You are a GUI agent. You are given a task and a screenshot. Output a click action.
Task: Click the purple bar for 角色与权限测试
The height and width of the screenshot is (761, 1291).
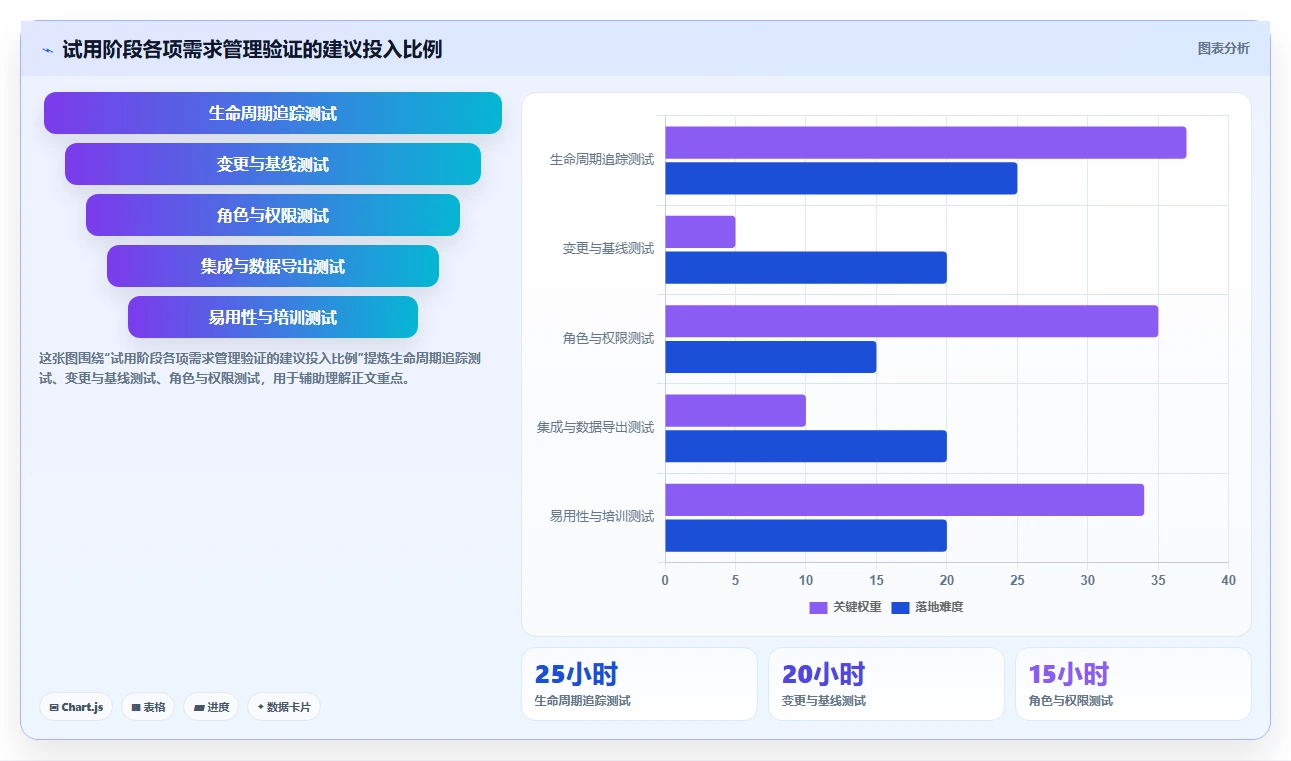point(911,321)
